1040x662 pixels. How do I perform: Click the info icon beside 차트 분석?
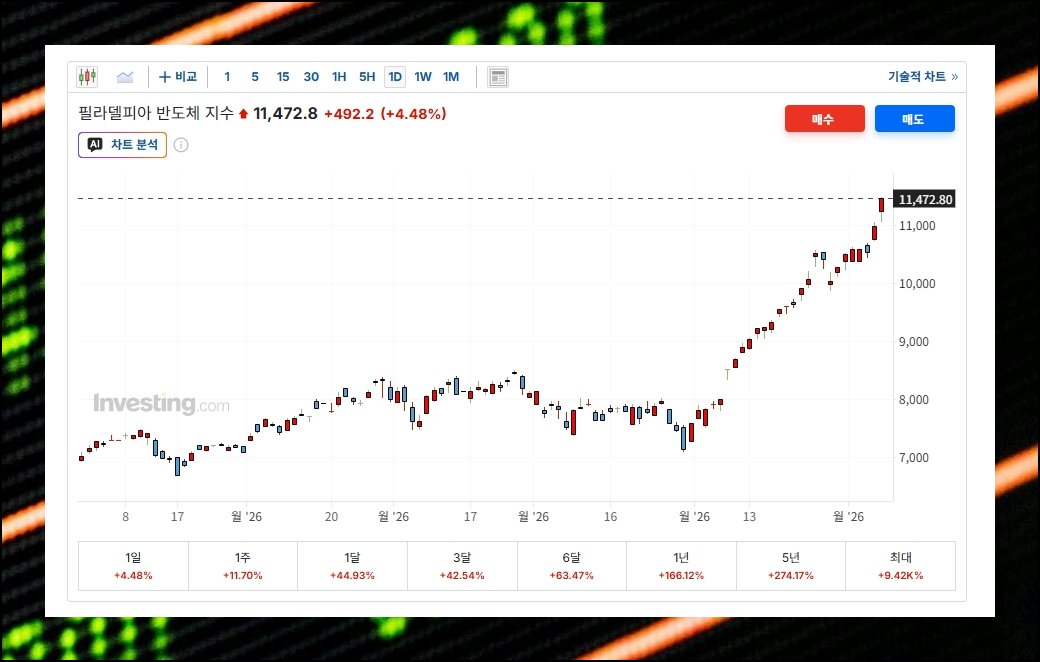point(181,145)
